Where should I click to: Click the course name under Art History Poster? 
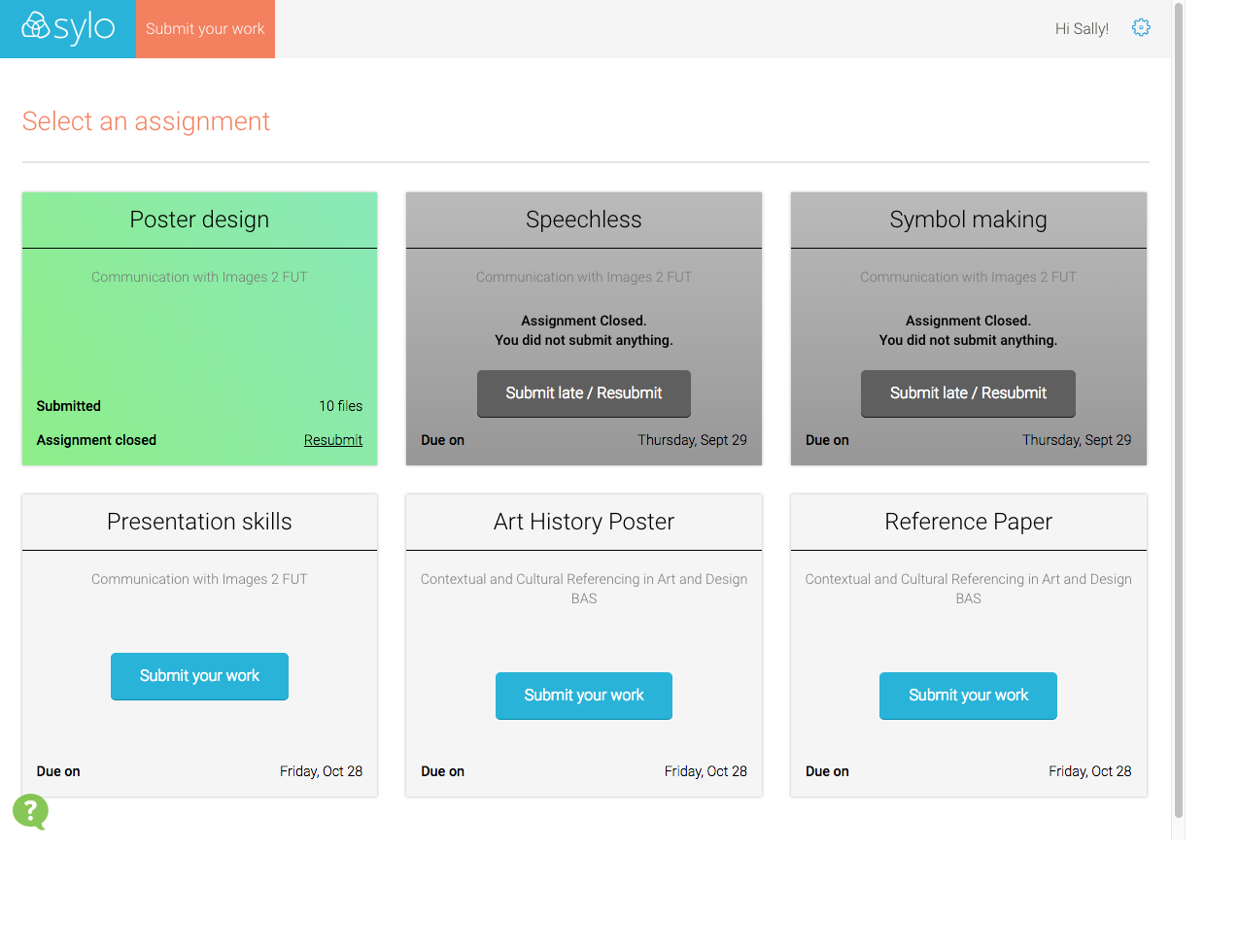coord(584,589)
